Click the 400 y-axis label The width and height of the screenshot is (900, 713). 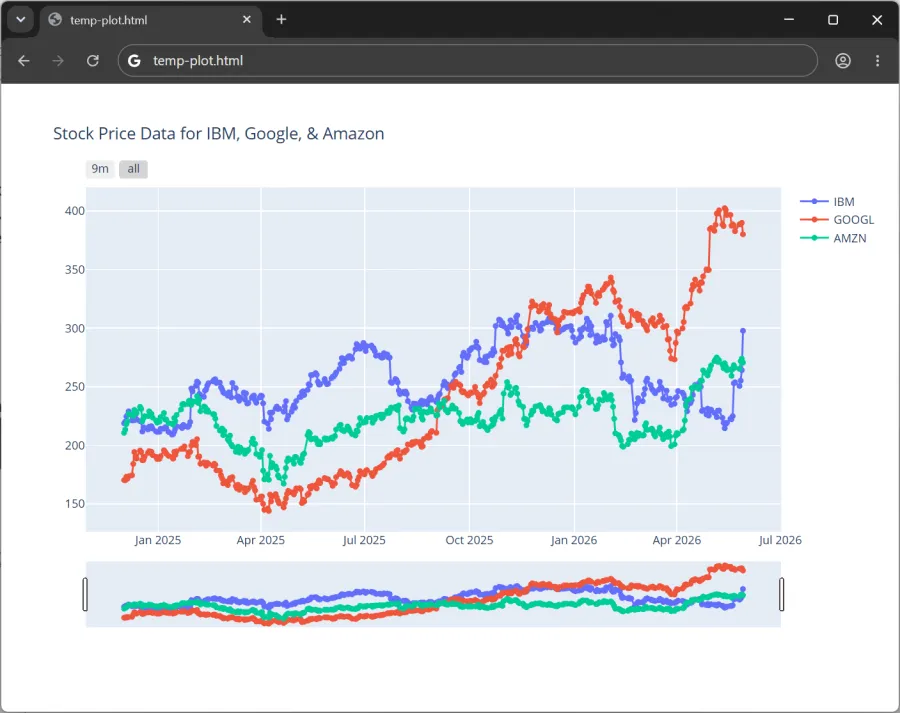(x=75, y=211)
